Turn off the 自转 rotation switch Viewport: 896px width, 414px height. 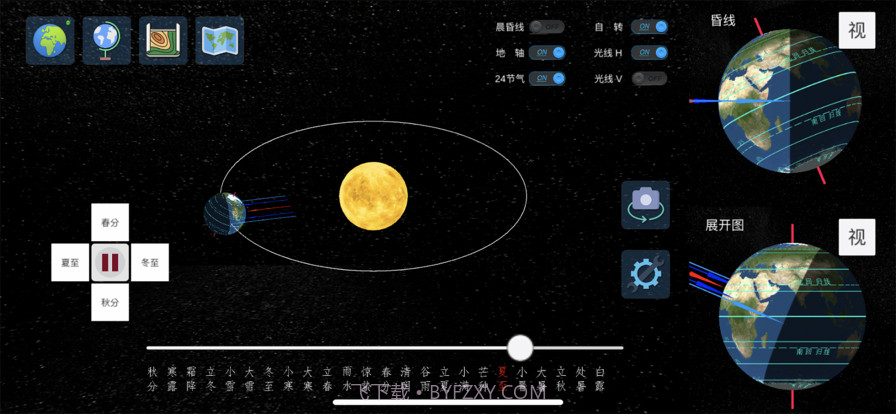click(649, 27)
